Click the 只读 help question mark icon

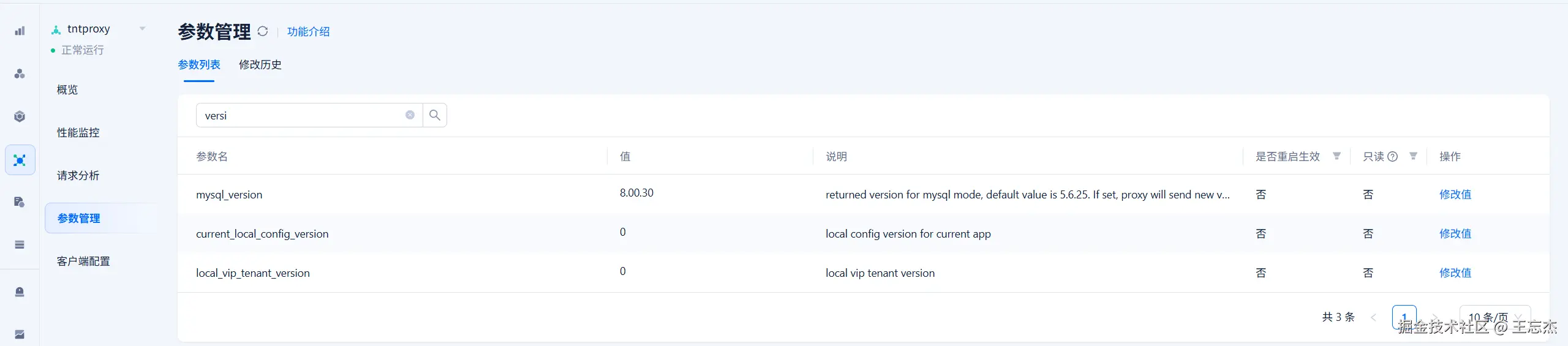tap(1392, 157)
